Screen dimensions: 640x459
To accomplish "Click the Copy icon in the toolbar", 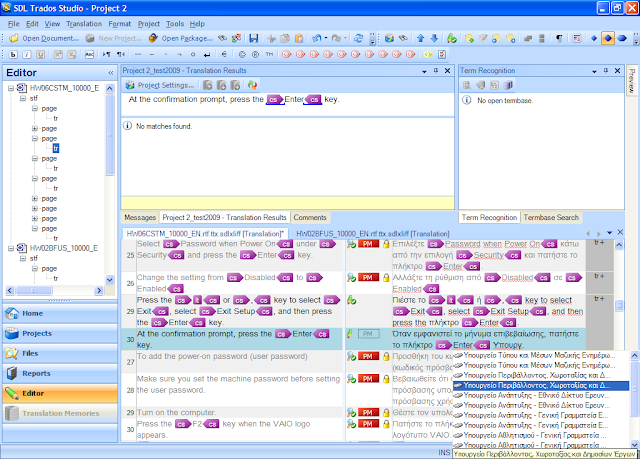I will 285,38.
